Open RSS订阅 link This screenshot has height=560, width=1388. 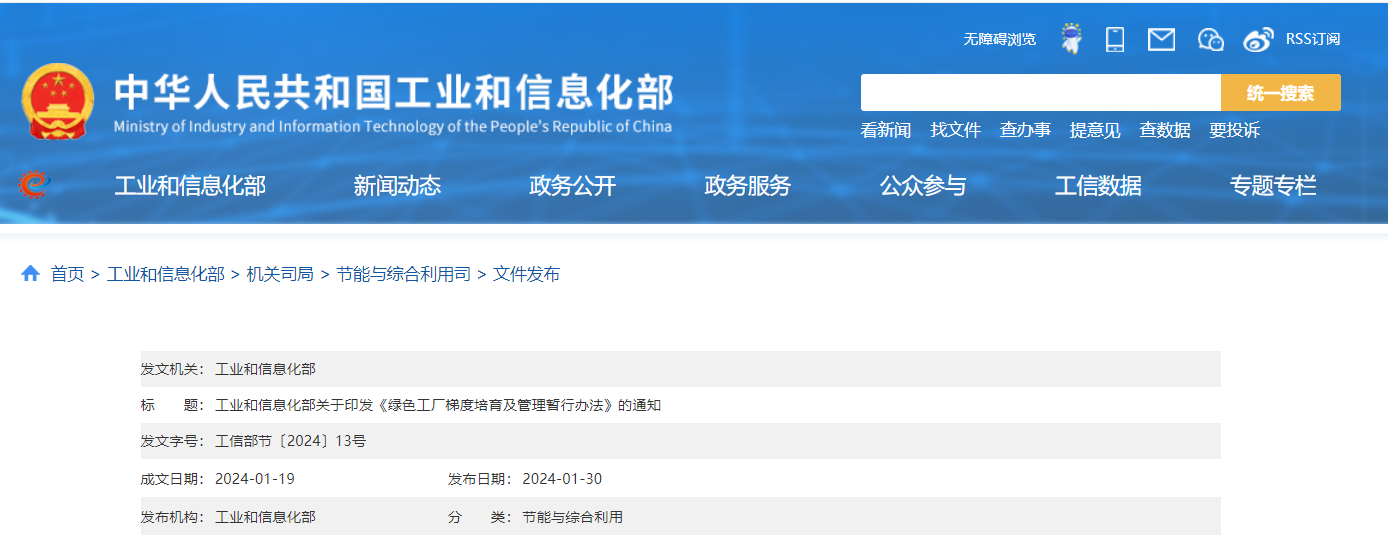(1313, 39)
